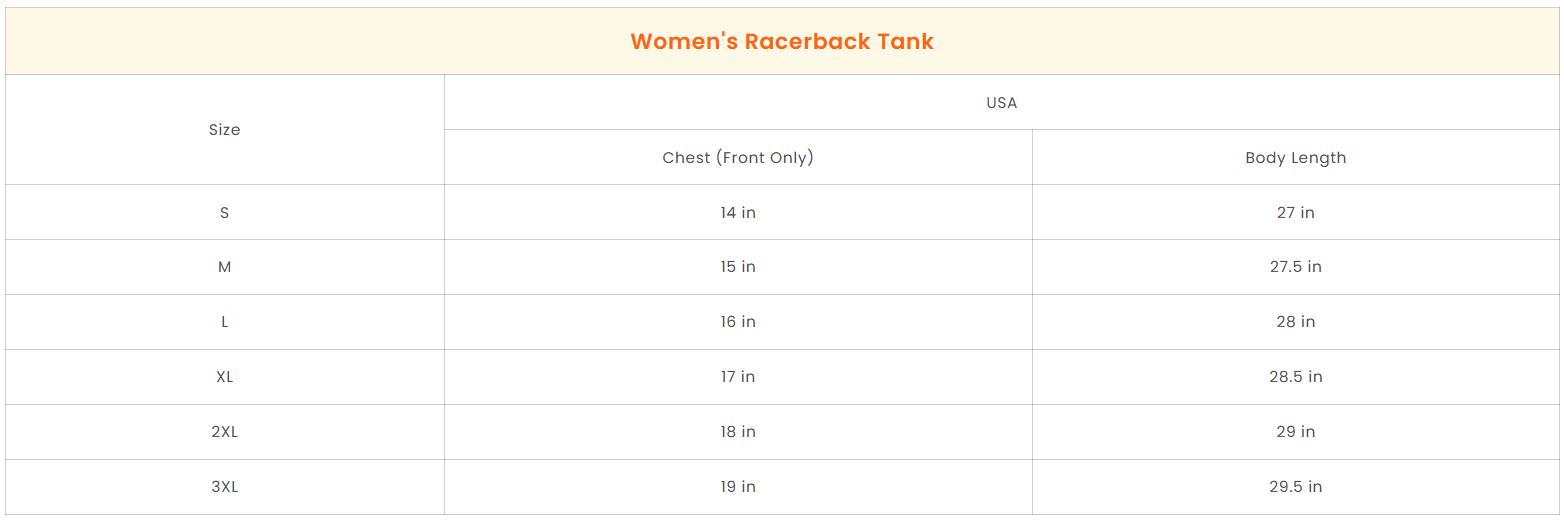Click the 29 in body length value

1295,432
